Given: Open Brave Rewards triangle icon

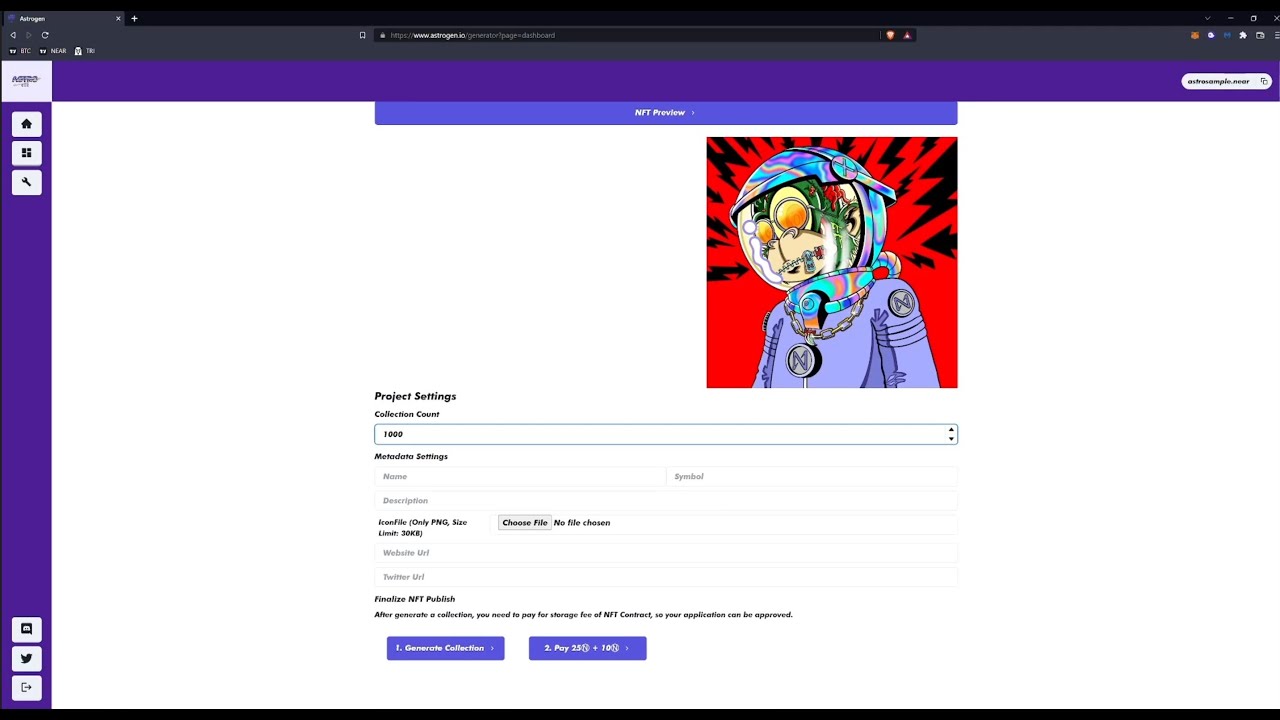Looking at the screenshot, I should pos(907,35).
